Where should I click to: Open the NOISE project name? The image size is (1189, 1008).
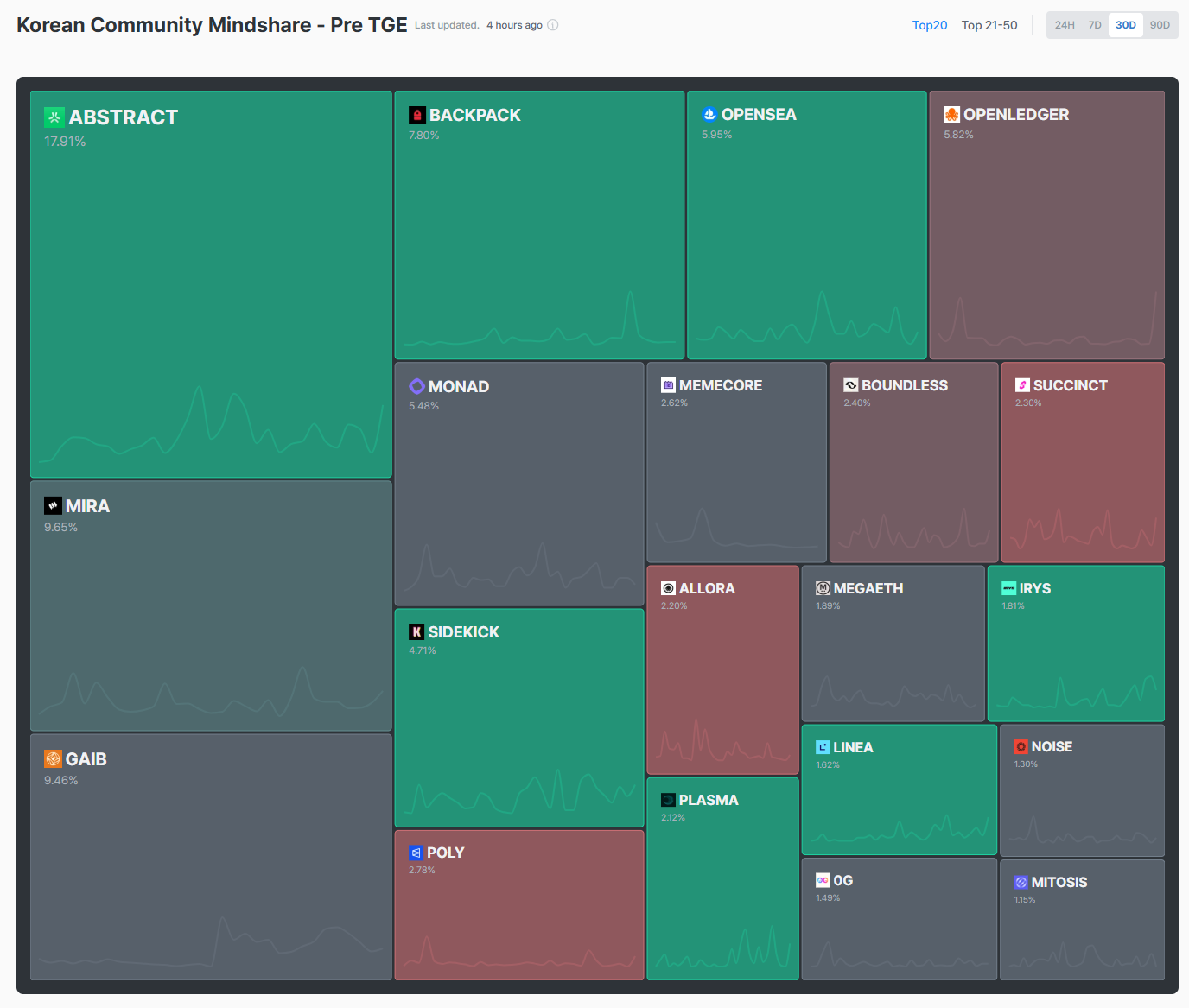pos(1052,746)
